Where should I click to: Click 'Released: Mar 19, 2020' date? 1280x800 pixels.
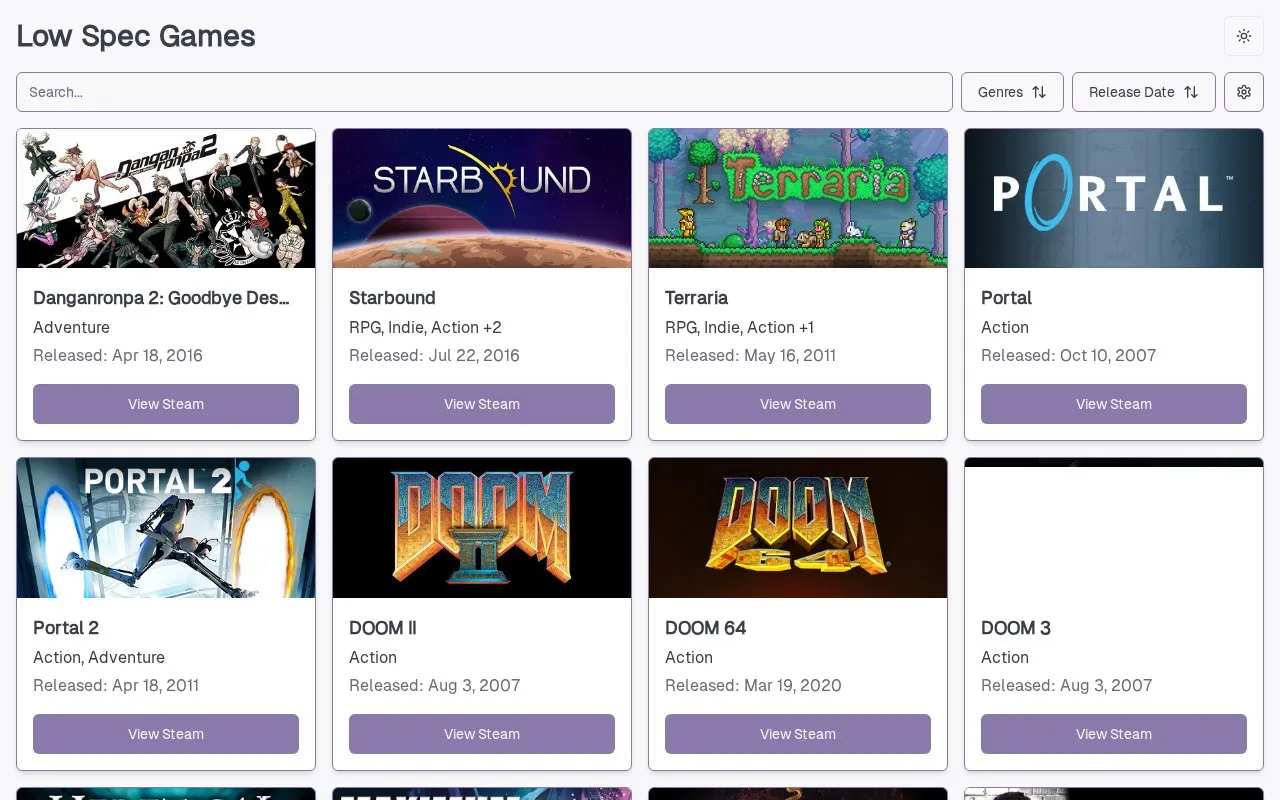(753, 685)
